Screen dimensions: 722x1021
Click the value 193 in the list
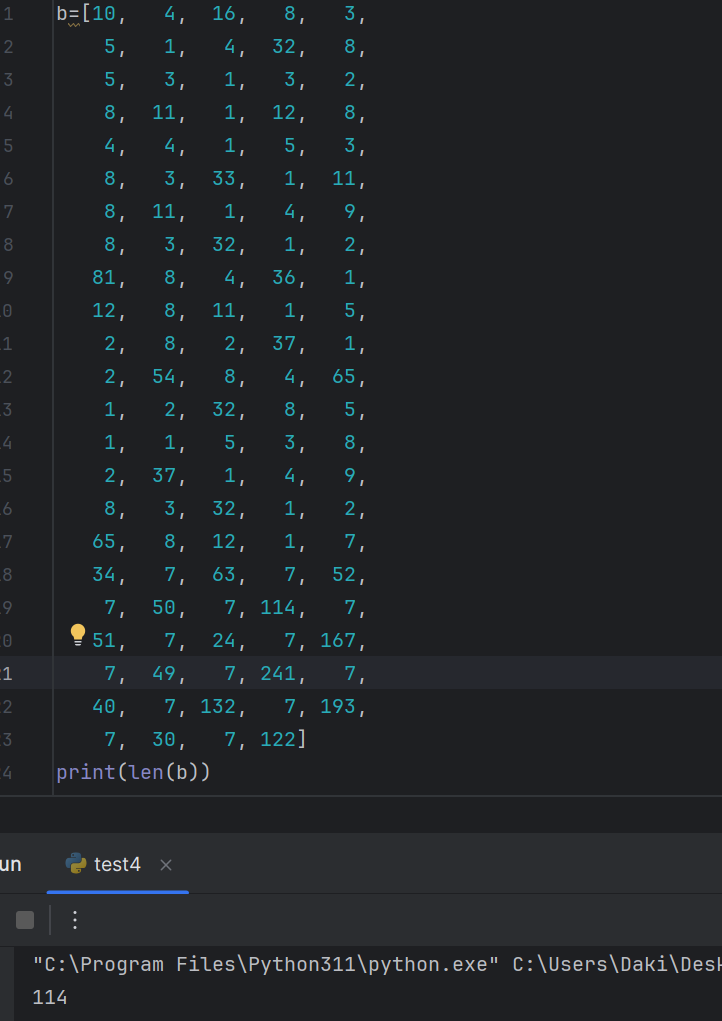coord(338,707)
